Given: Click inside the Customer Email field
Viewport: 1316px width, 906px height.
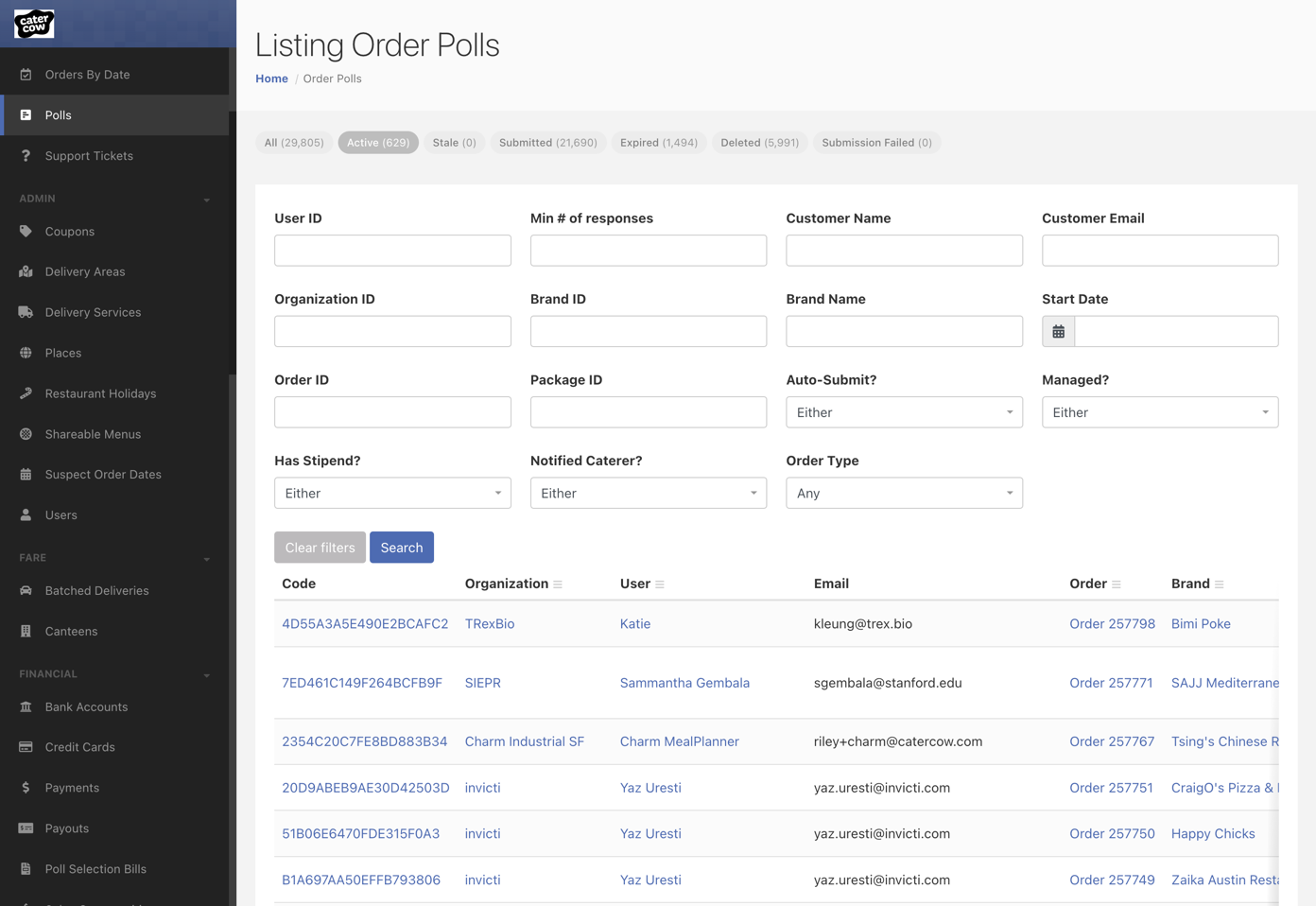Looking at the screenshot, I should click(1160, 251).
